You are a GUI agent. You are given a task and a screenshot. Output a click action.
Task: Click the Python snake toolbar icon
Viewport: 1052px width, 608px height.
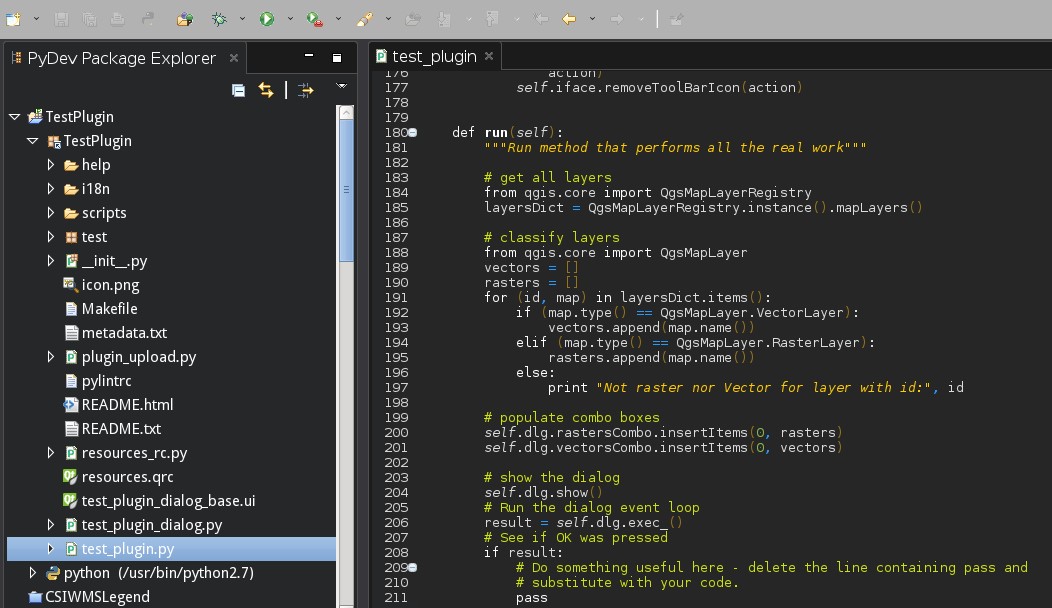coord(147,19)
